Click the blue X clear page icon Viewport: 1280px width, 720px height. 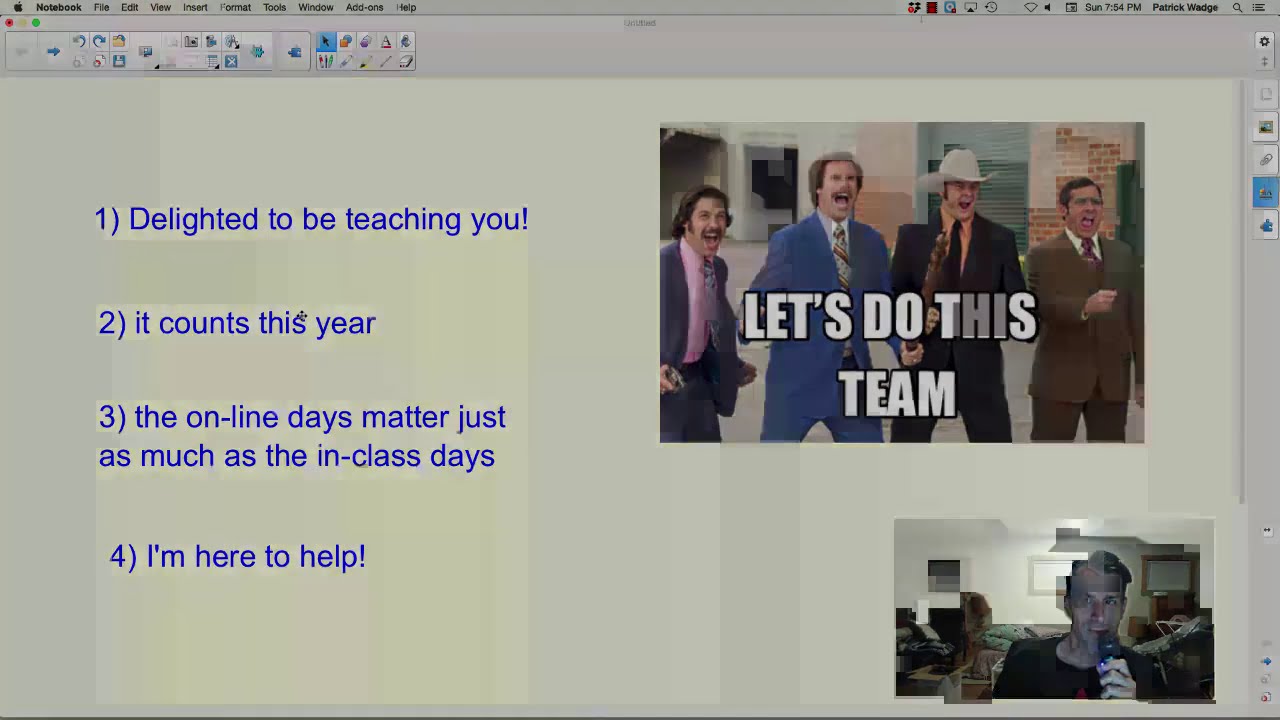point(231,61)
